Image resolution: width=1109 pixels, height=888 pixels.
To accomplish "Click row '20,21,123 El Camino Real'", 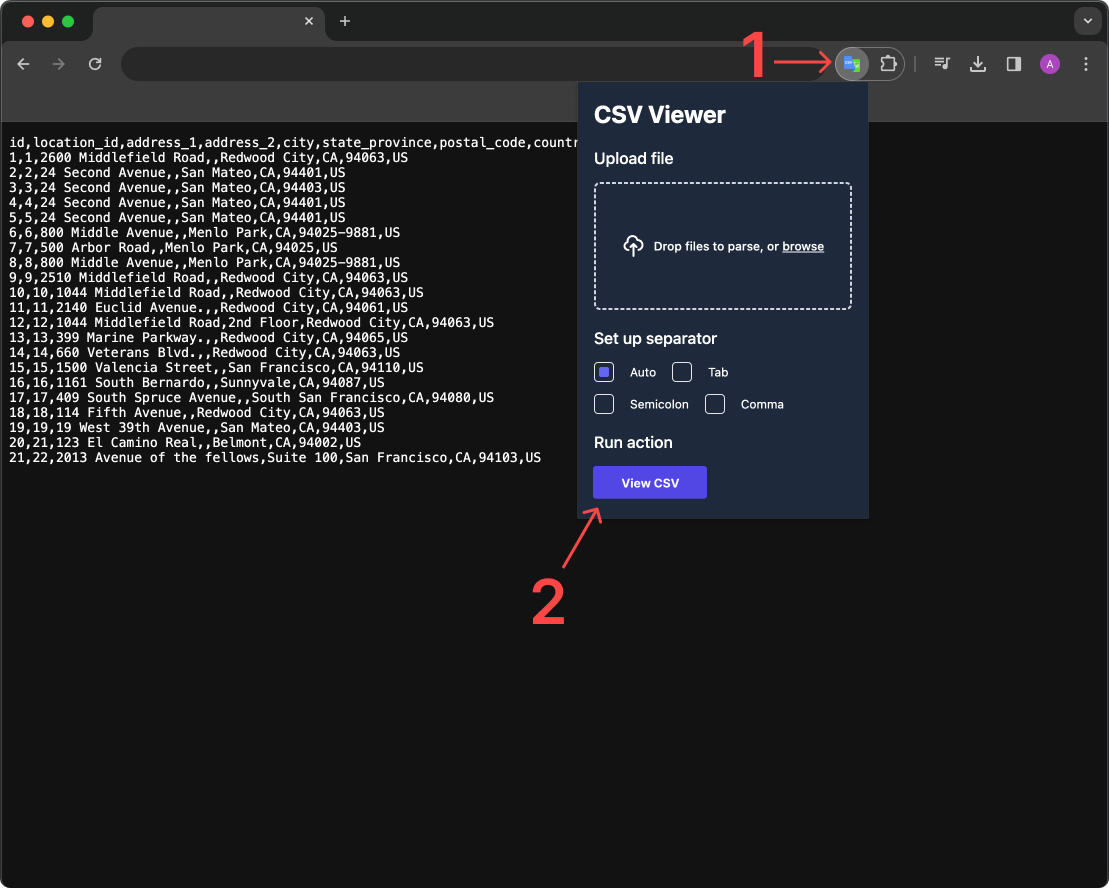I will [x=185, y=443].
